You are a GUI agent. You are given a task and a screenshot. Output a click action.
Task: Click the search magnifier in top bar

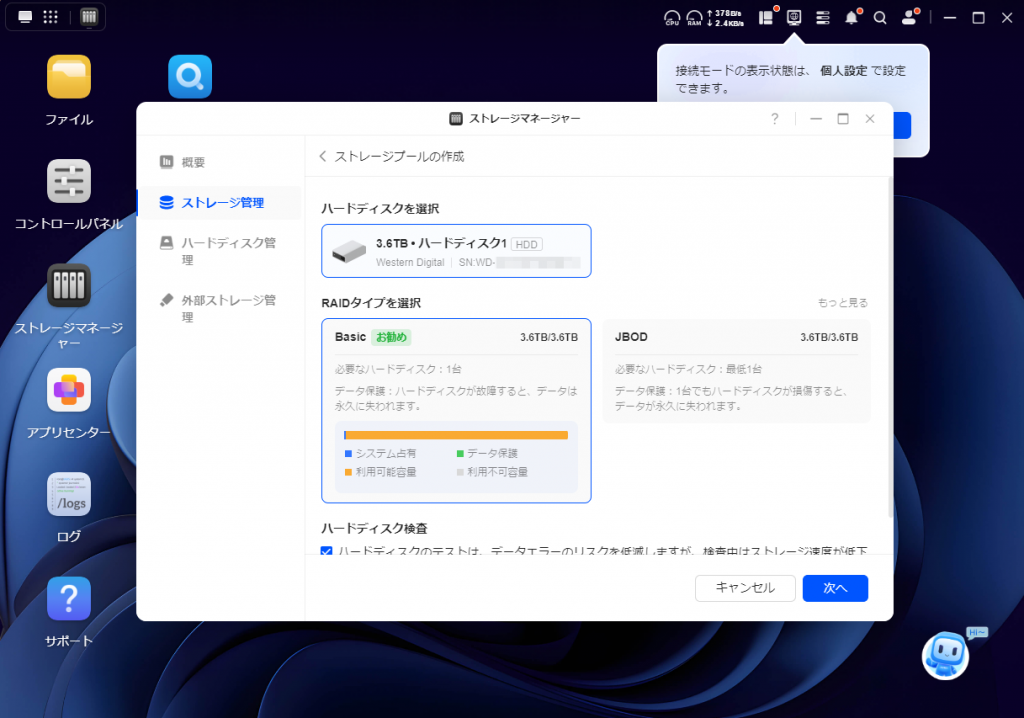click(880, 18)
